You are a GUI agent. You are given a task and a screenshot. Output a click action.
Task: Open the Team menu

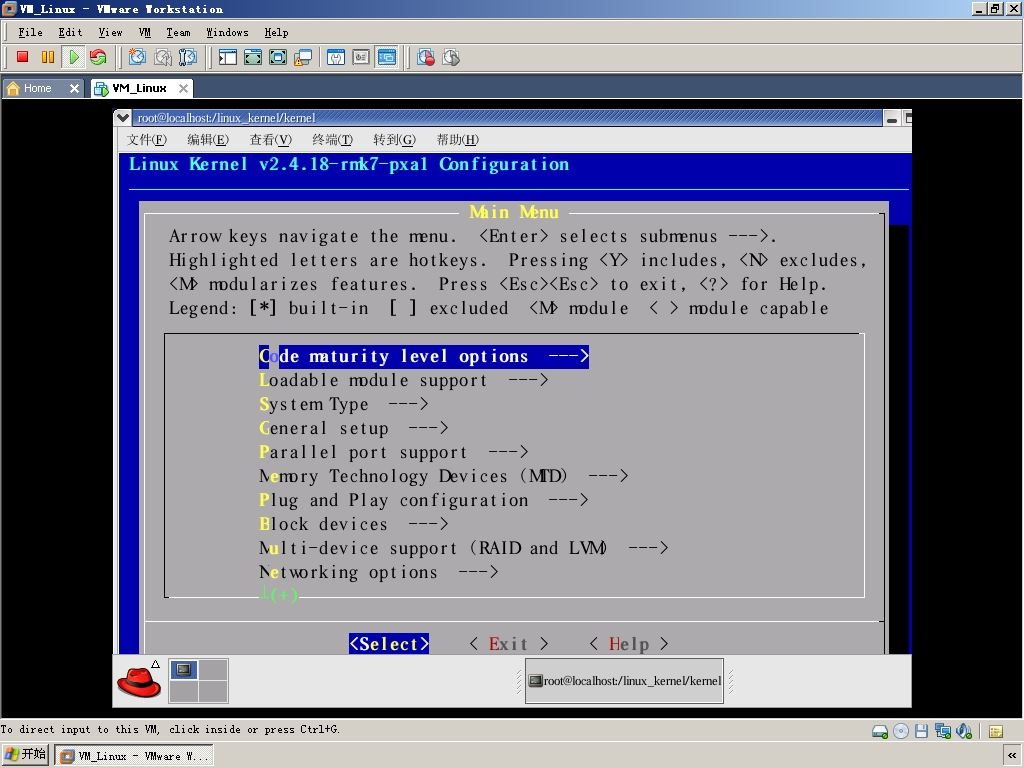tap(178, 33)
